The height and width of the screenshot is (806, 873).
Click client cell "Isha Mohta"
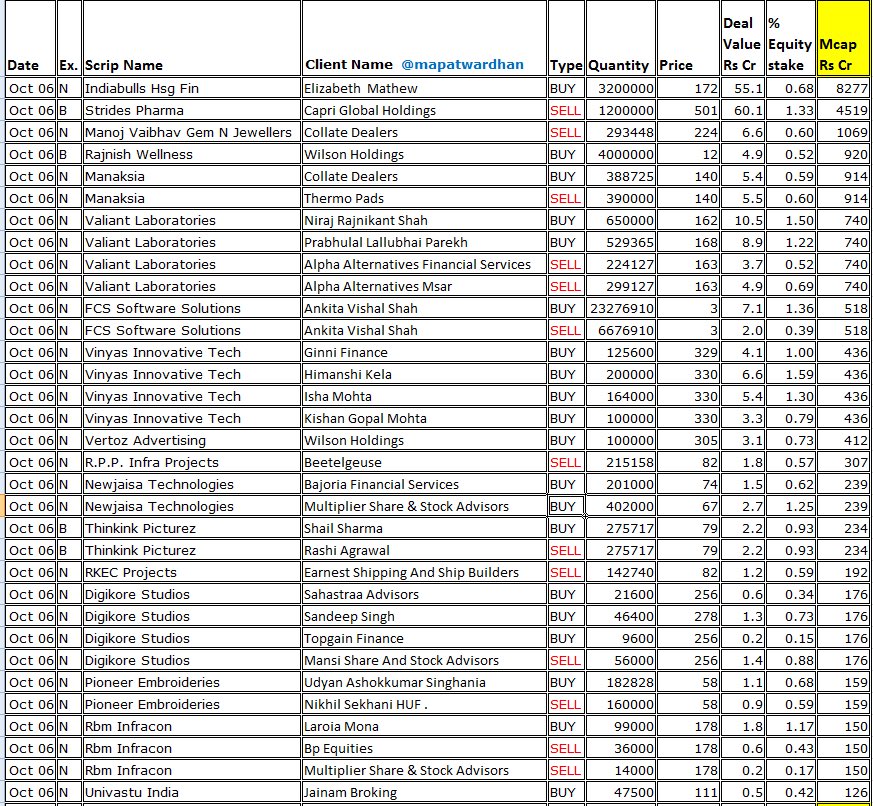coord(424,396)
